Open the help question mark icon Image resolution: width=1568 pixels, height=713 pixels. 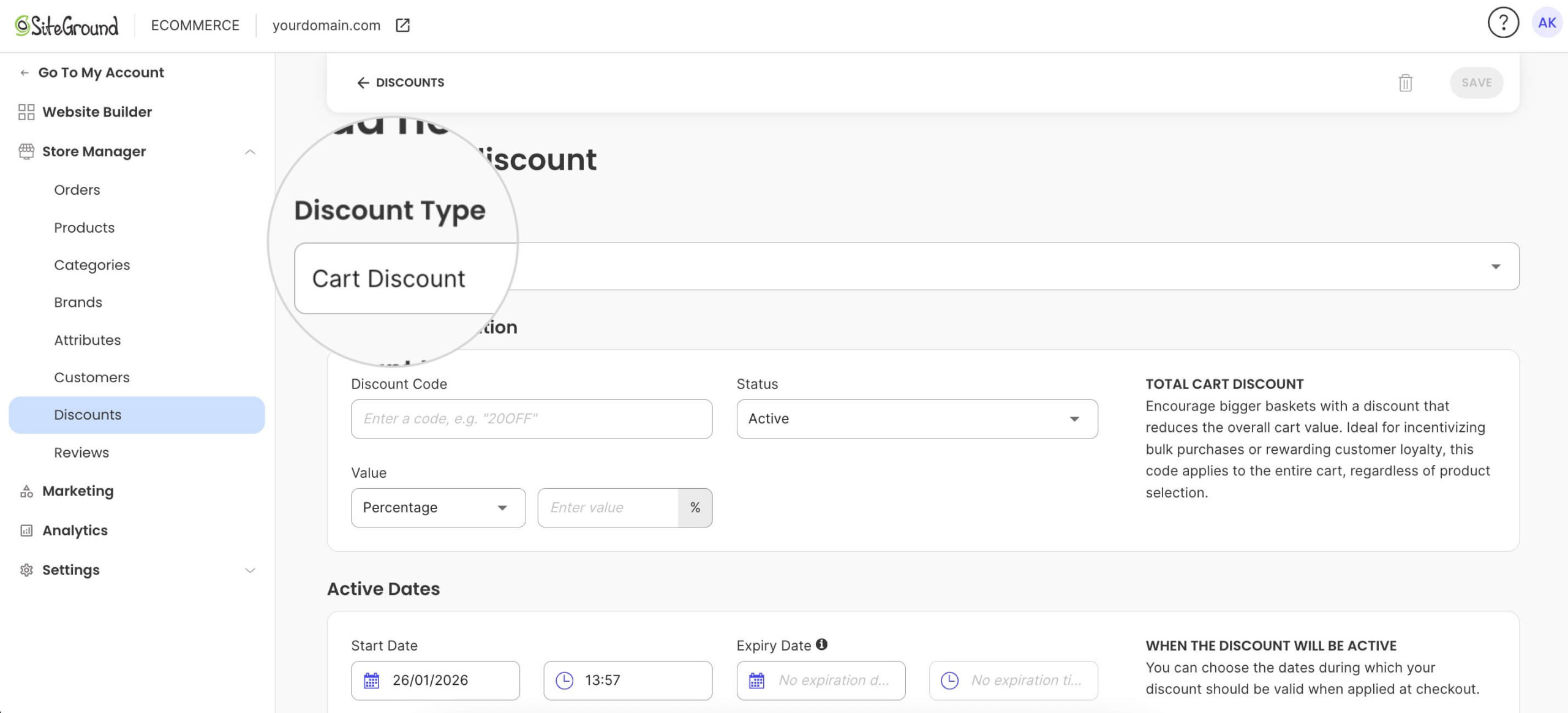tap(1503, 23)
